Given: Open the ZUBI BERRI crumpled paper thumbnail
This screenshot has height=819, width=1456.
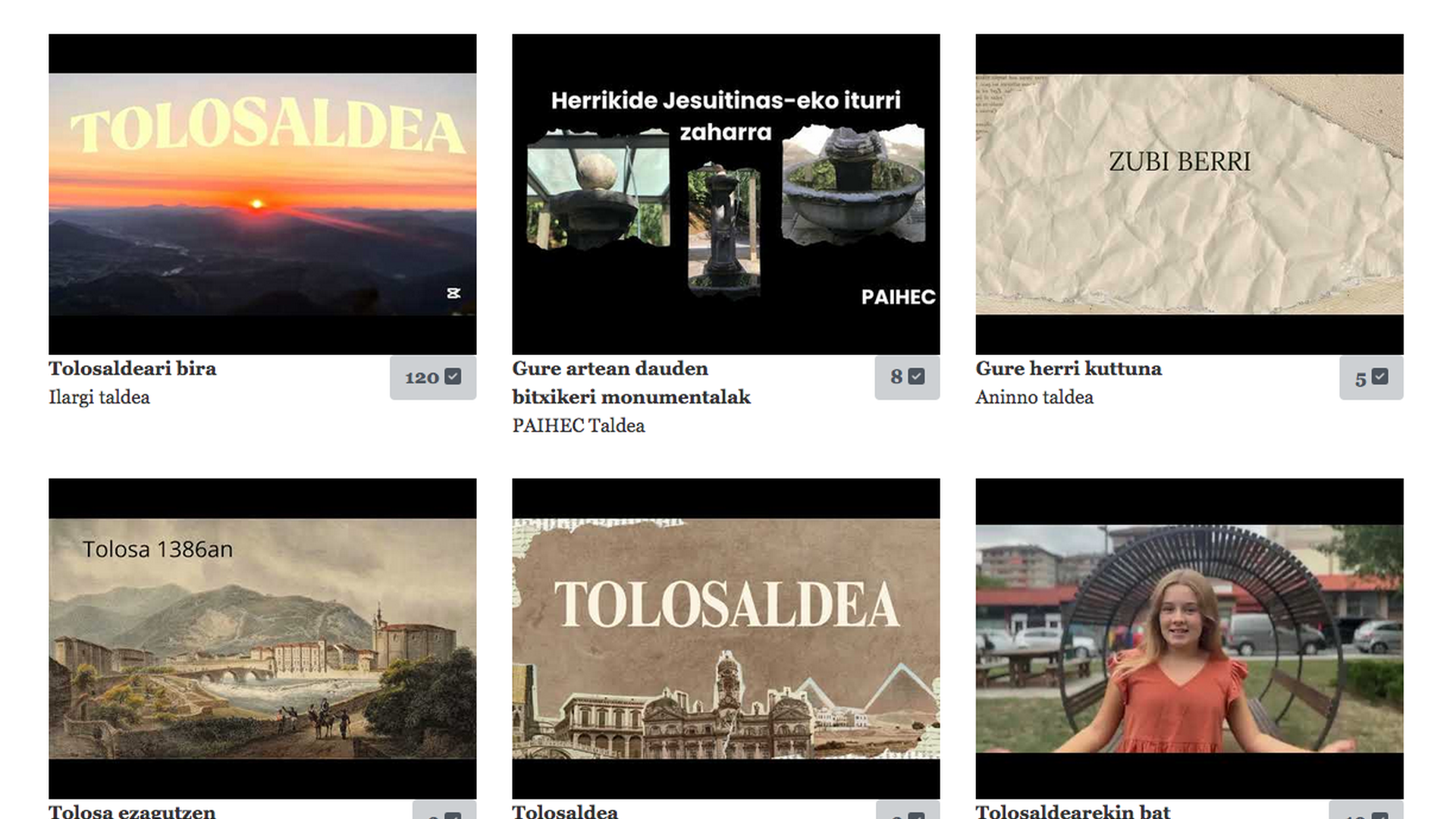Looking at the screenshot, I should (x=1189, y=194).
